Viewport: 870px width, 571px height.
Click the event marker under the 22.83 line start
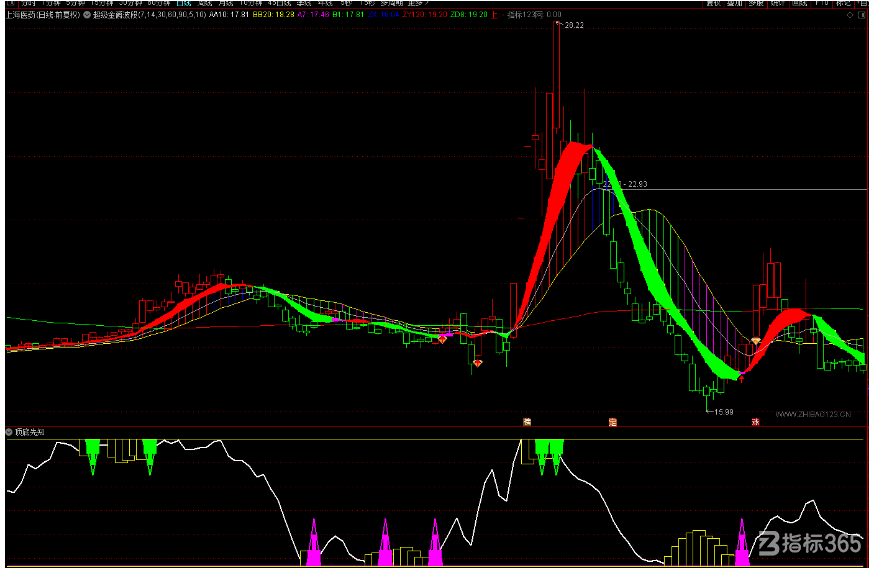click(x=613, y=422)
